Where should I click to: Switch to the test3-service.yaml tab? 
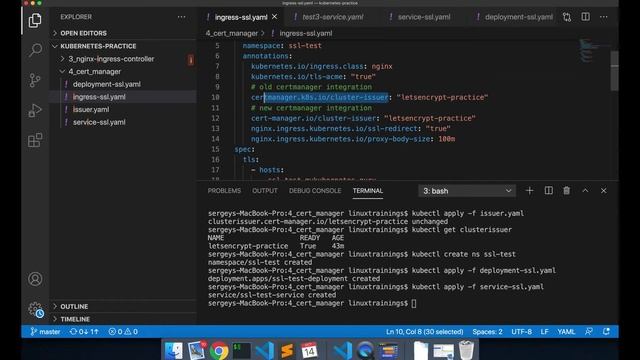point(333,17)
